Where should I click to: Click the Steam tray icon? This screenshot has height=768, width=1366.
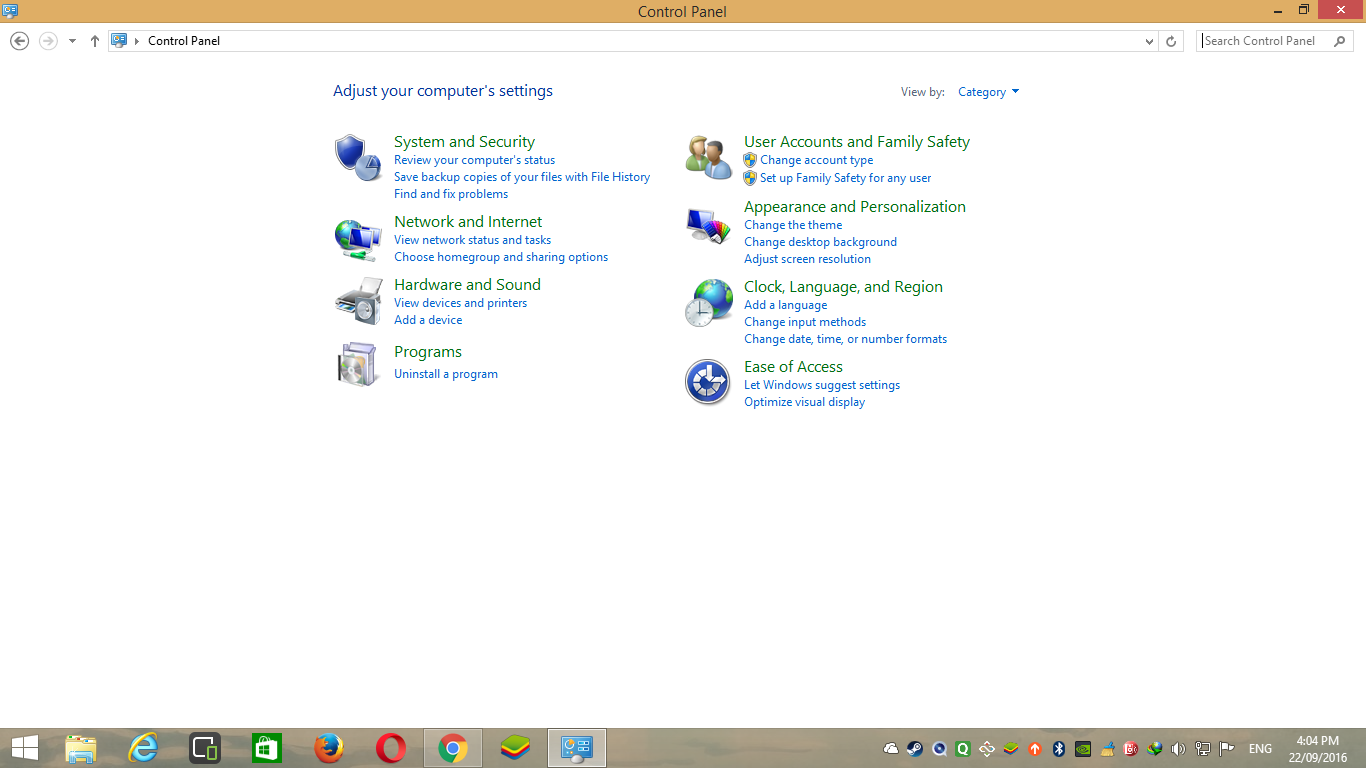coord(915,748)
